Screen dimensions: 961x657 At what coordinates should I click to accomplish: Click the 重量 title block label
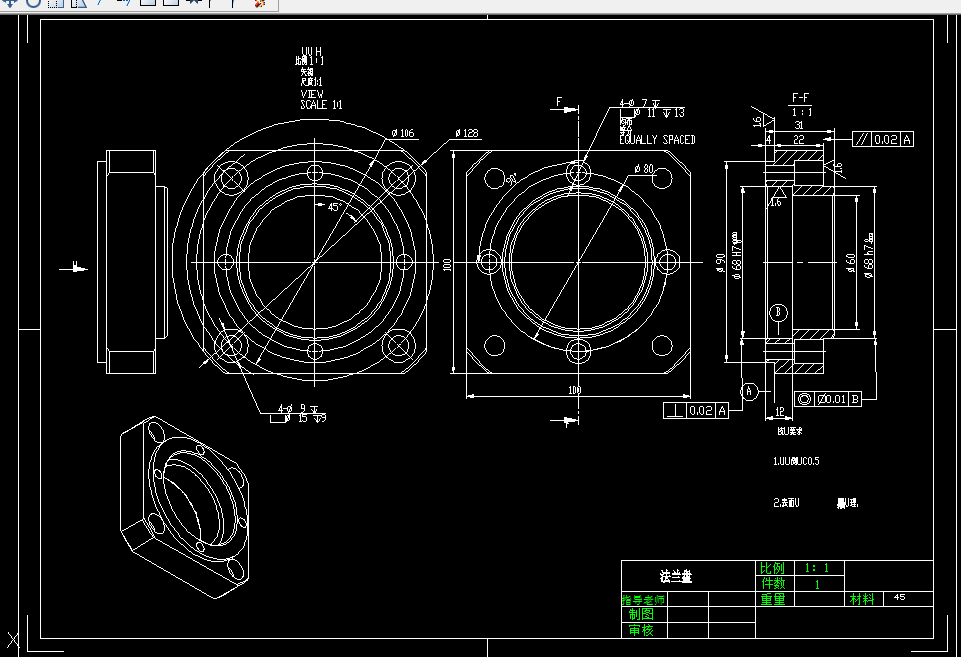tap(773, 599)
